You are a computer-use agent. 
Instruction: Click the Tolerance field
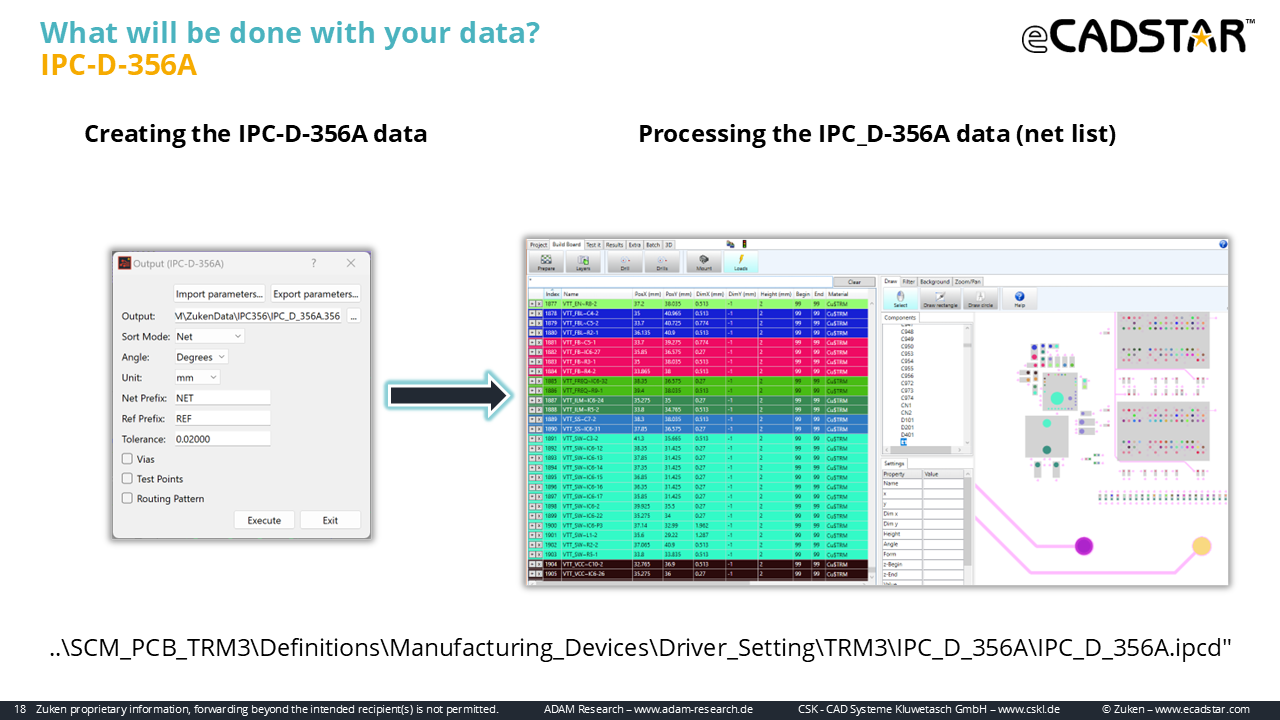[222, 439]
